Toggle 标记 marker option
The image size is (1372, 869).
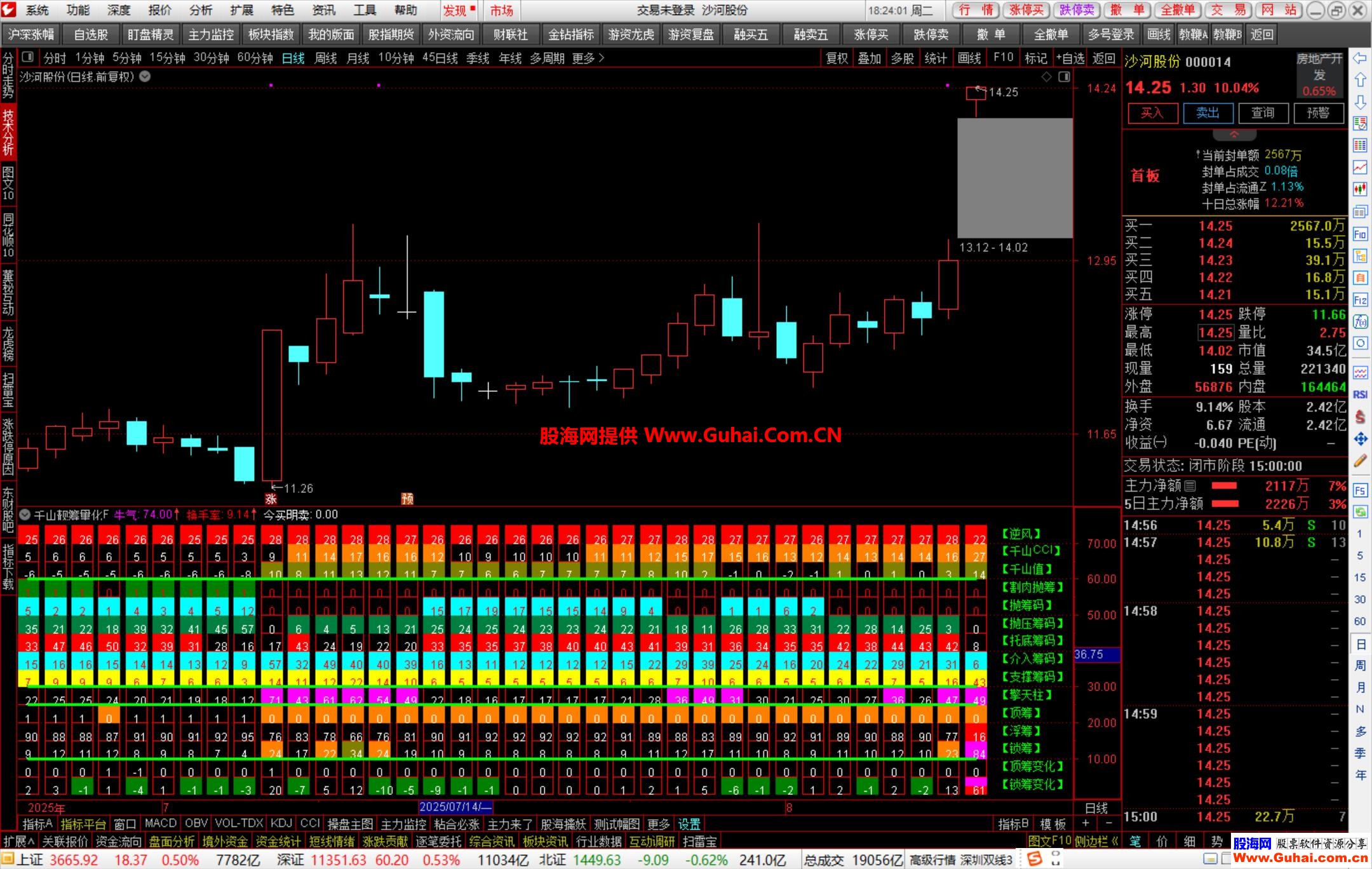coord(1035,58)
